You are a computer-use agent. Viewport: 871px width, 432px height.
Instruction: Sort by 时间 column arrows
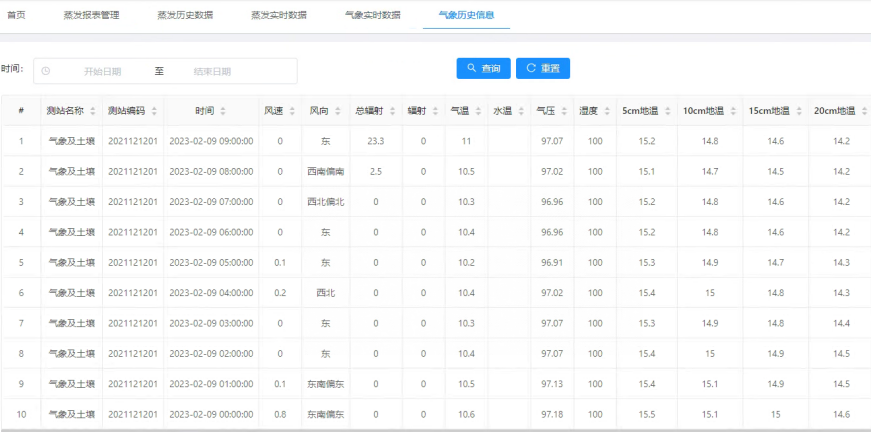tap(223, 111)
